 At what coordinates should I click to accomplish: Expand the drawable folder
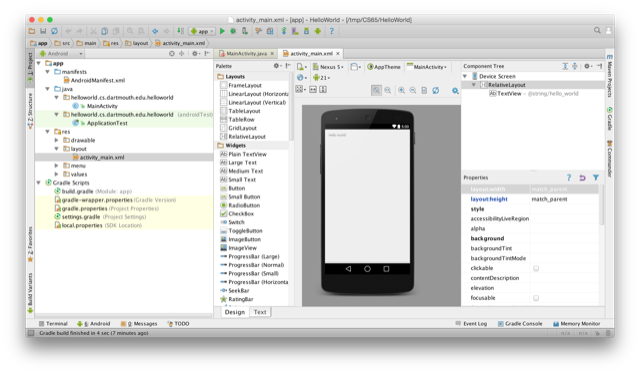[56, 140]
